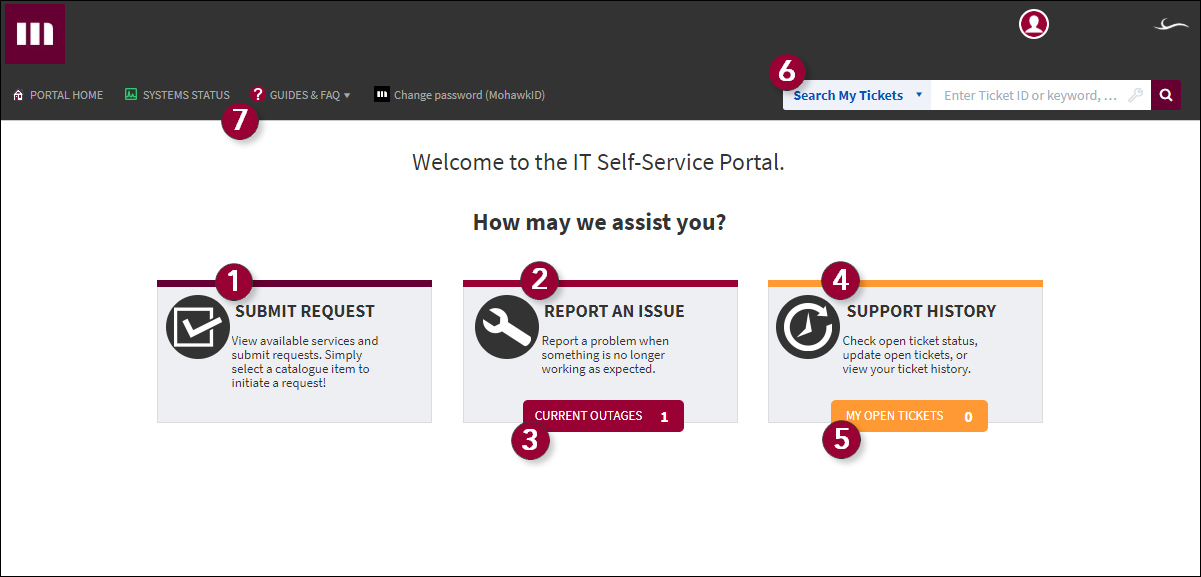The height and width of the screenshot is (577, 1201).
Task: Click the Submit Request checkmark icon
Action: point(197,326)
